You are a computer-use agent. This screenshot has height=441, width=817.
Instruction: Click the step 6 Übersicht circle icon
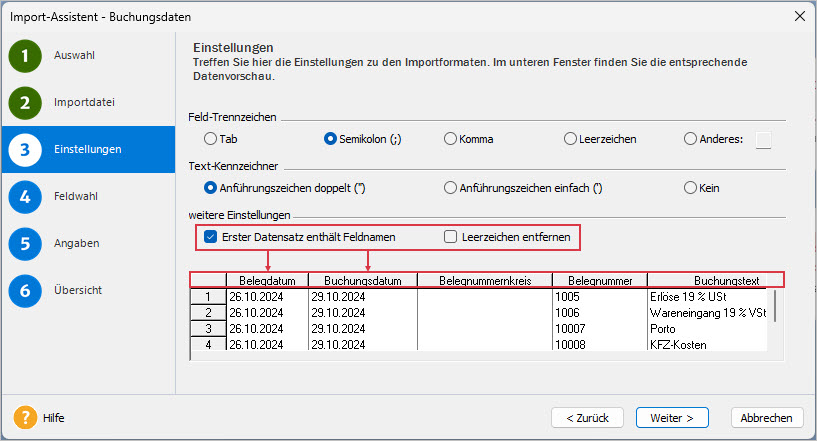click(25, 290)
